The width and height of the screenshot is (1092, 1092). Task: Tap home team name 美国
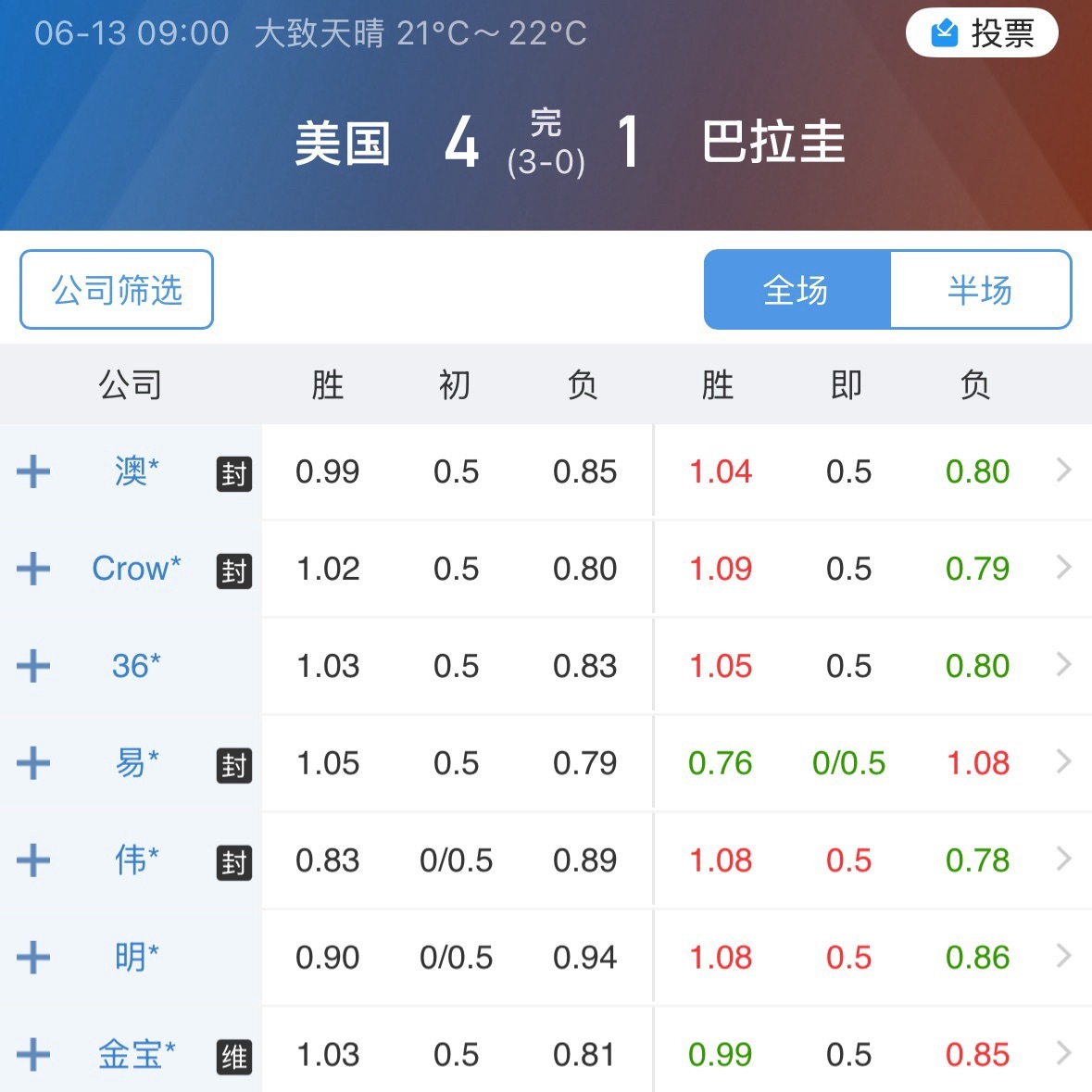click(x=342, y=143)
